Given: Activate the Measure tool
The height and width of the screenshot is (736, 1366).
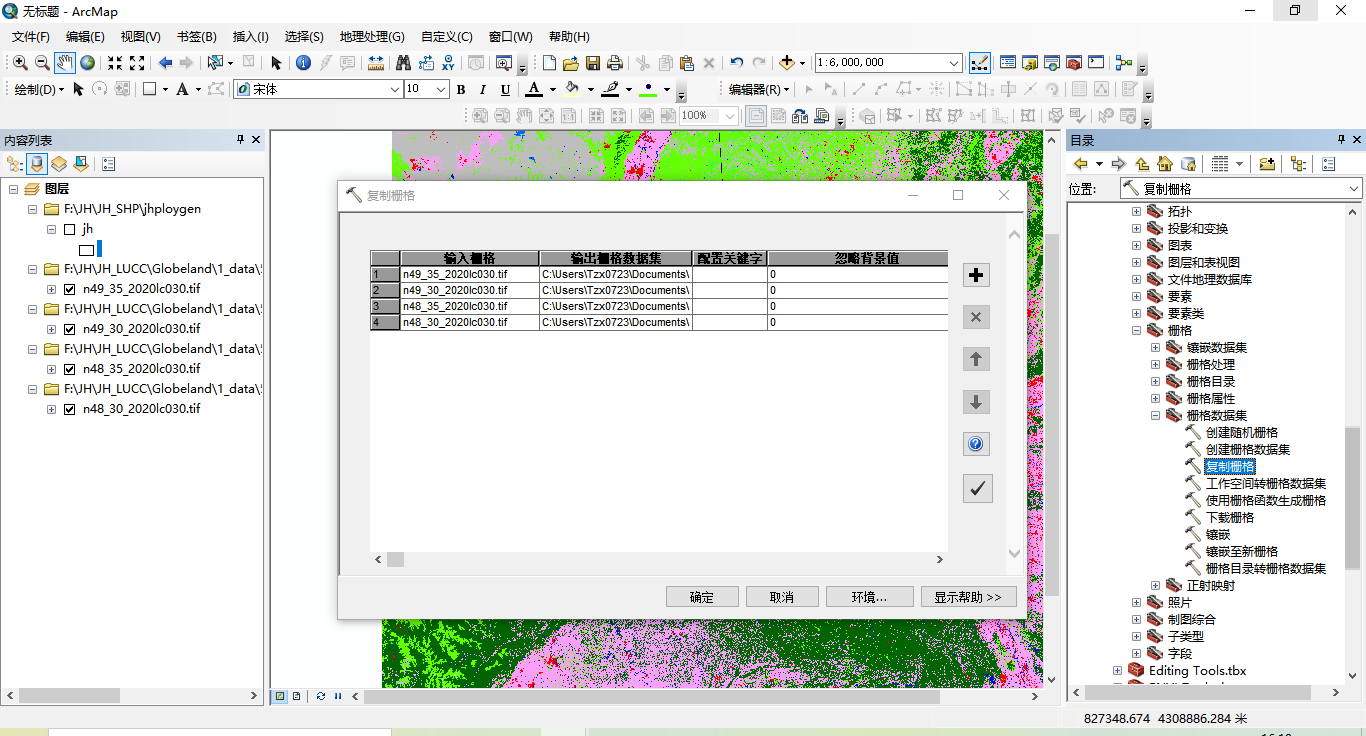Looking at the screenshot, I should click(x=375, y=62).
